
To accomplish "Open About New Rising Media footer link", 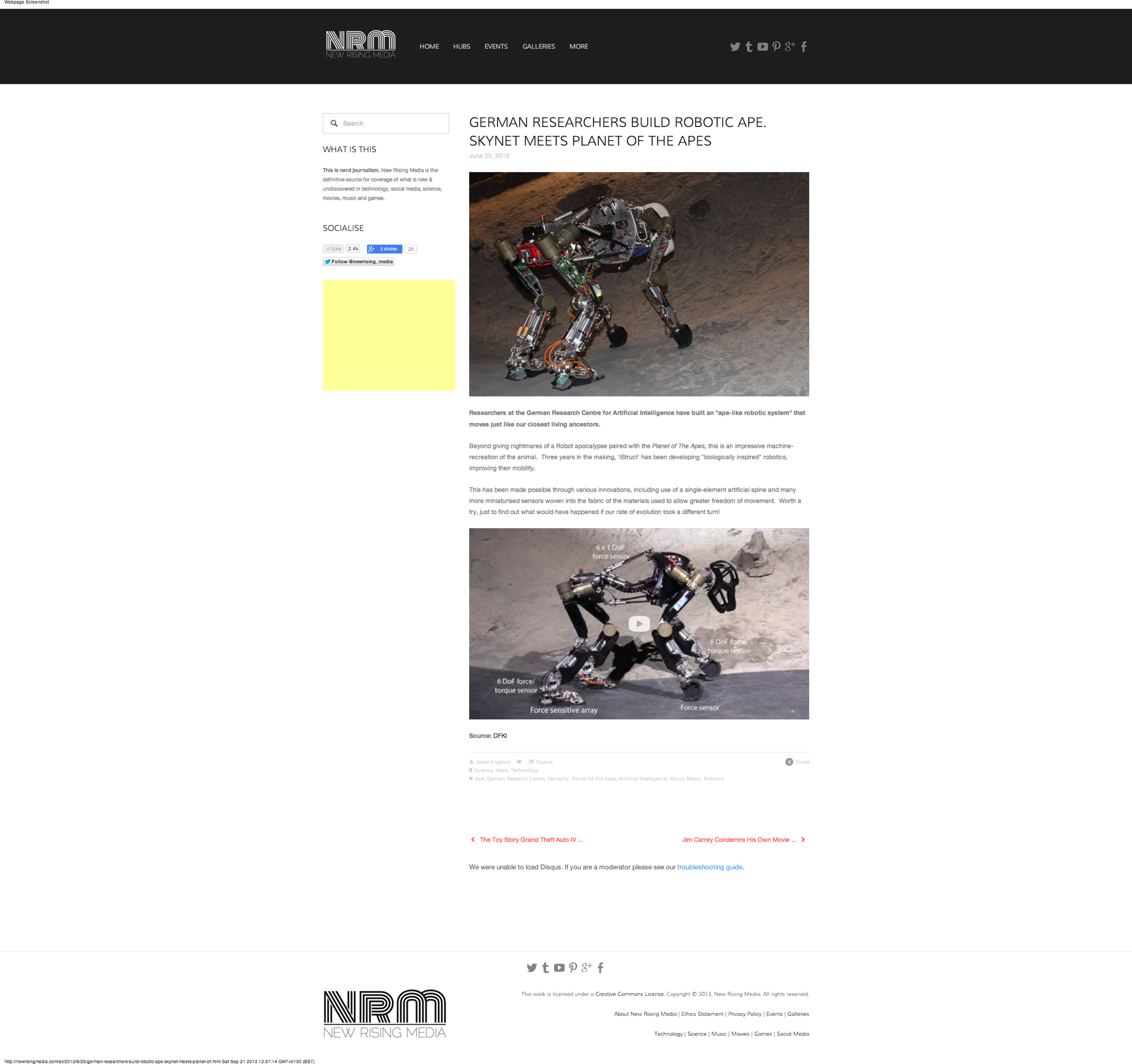I will pyautogui.click(x=645, y=1014).
